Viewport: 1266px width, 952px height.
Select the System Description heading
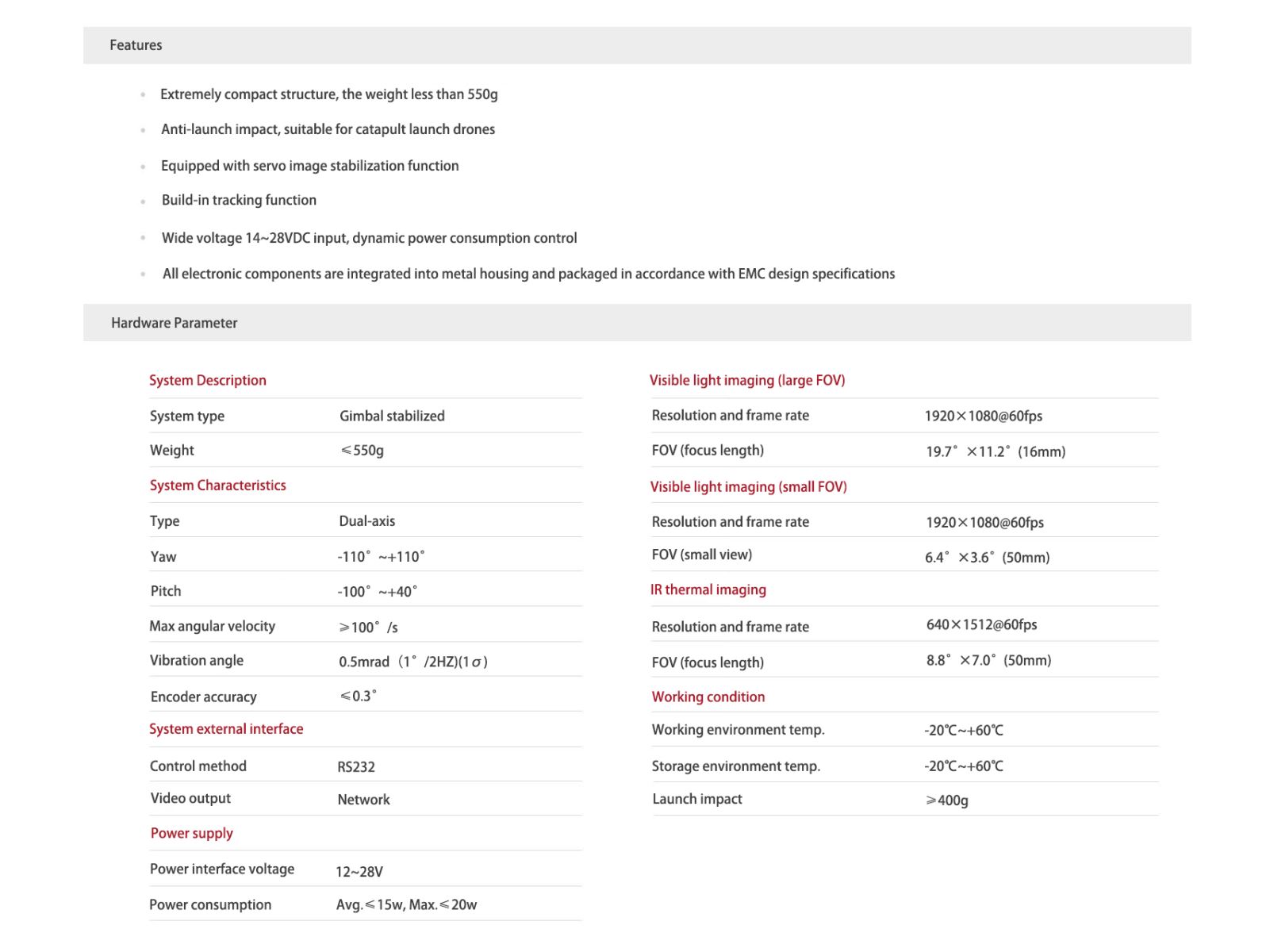coord(208,380)
